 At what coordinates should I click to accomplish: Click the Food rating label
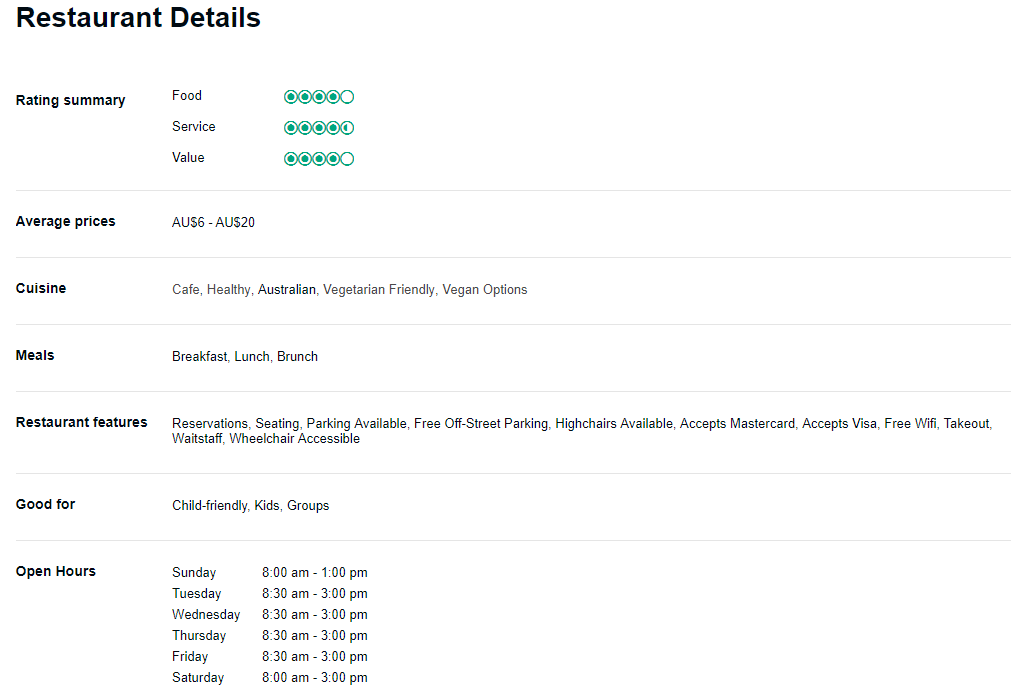point(187,95)
